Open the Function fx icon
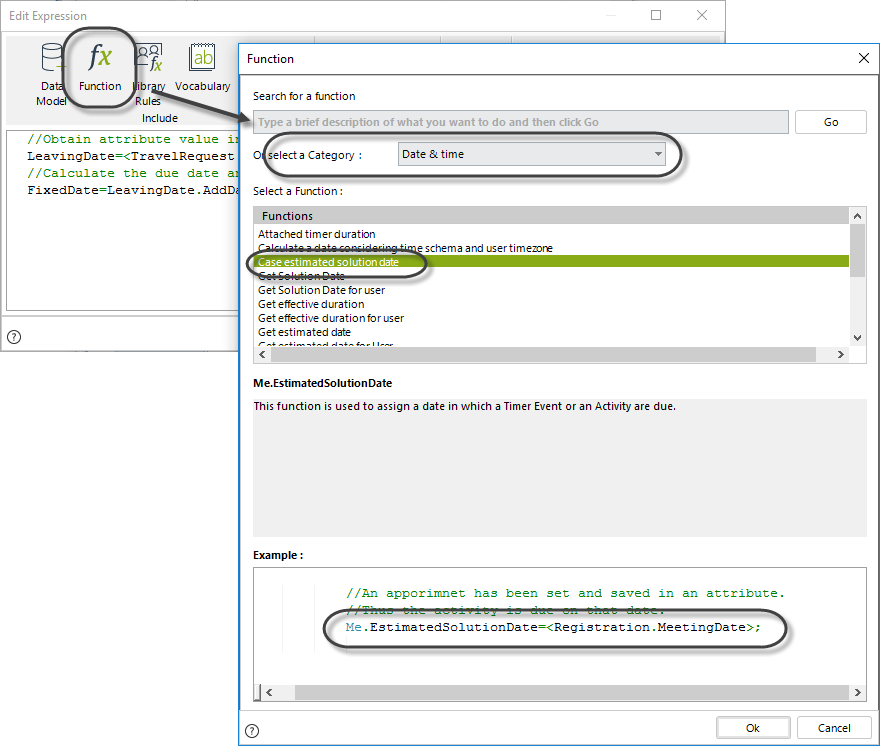880x746 pixels. pos(100,59)
